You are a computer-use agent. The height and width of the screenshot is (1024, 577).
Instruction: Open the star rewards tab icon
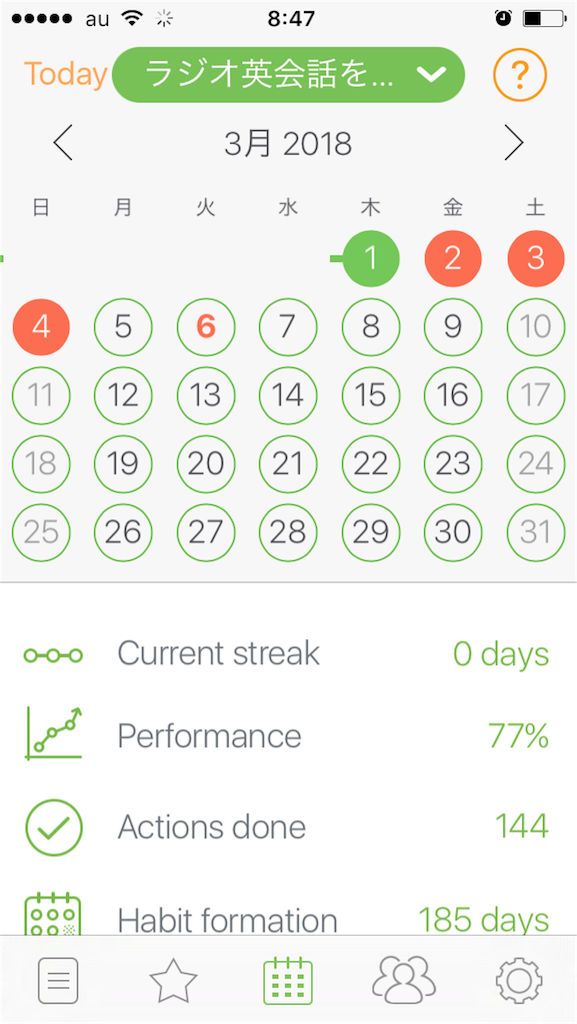pyautogui.click(x=173, y=981)
